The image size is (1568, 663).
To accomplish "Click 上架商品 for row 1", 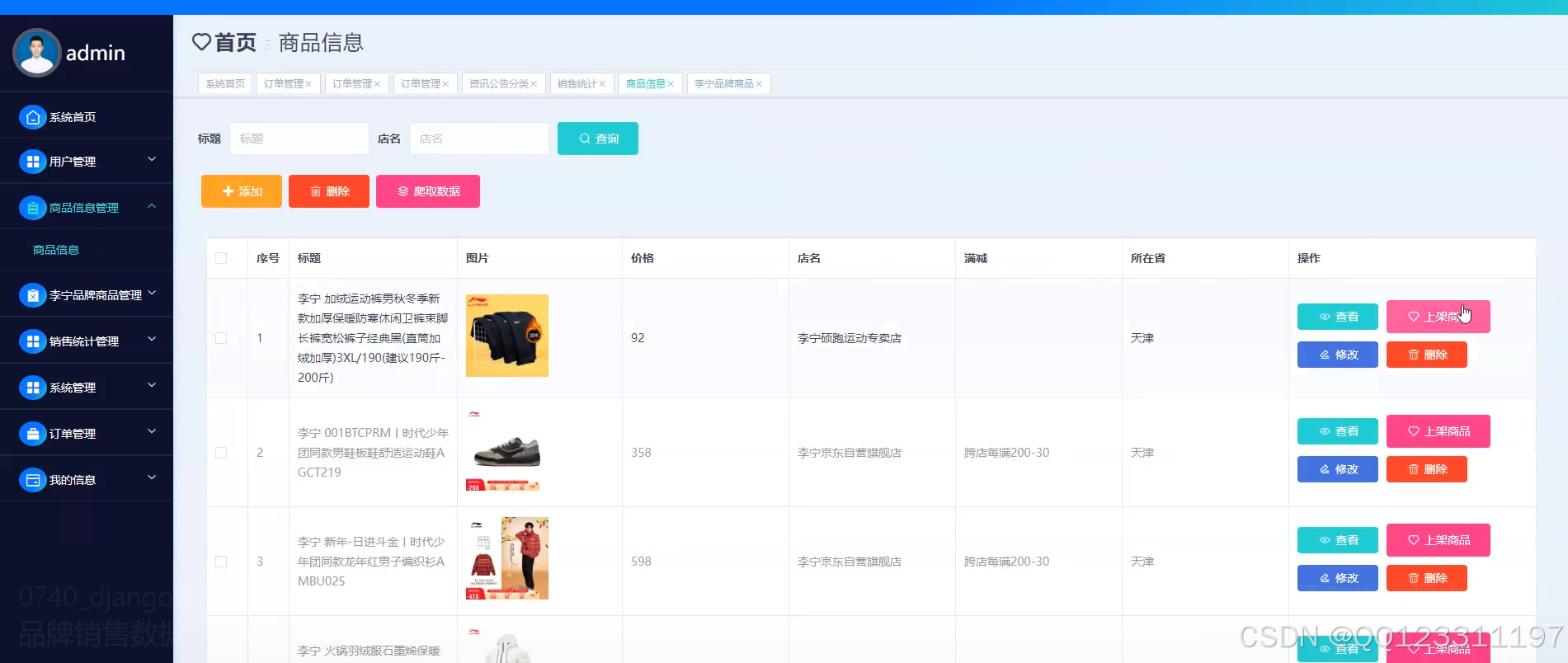I will click(x=1439, y=317).
